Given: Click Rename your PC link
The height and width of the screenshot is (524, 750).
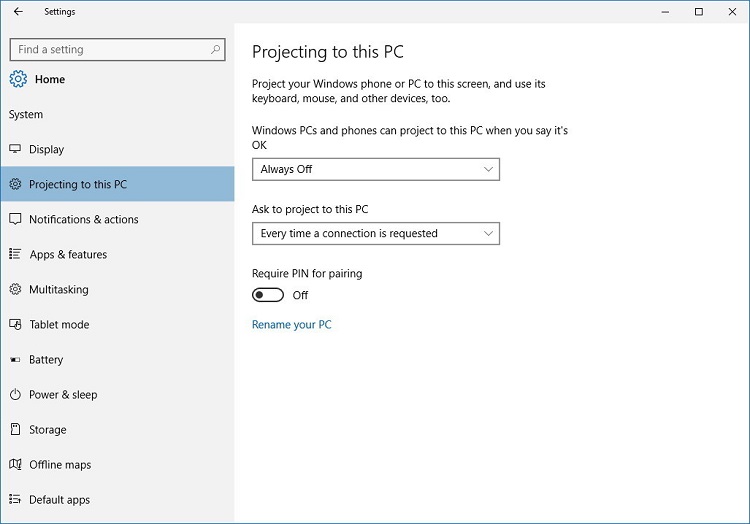Looking at the screenshot, I should [292, 325].
